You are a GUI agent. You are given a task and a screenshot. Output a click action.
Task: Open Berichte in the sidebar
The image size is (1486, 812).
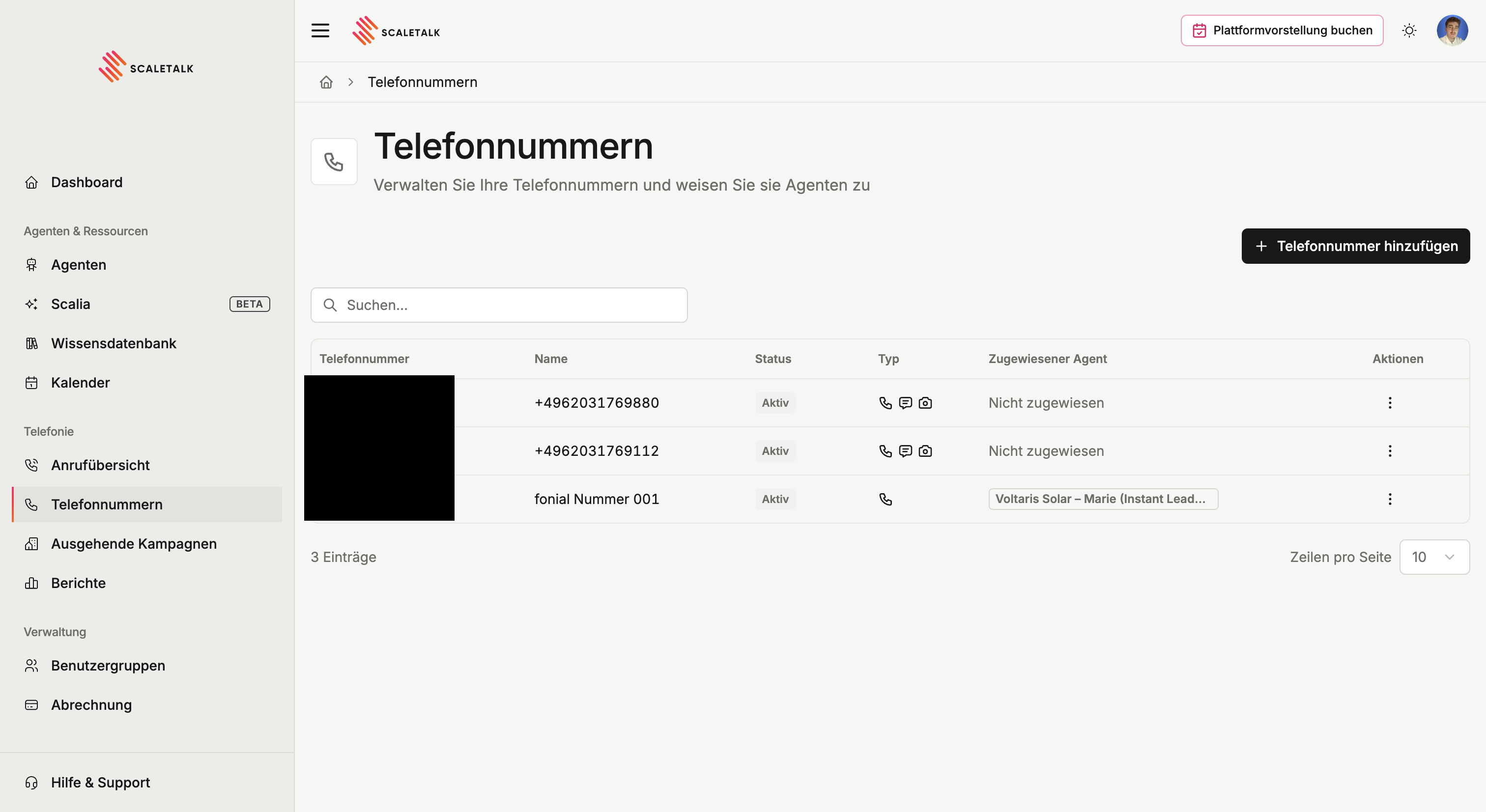click(x=147, y=583)
